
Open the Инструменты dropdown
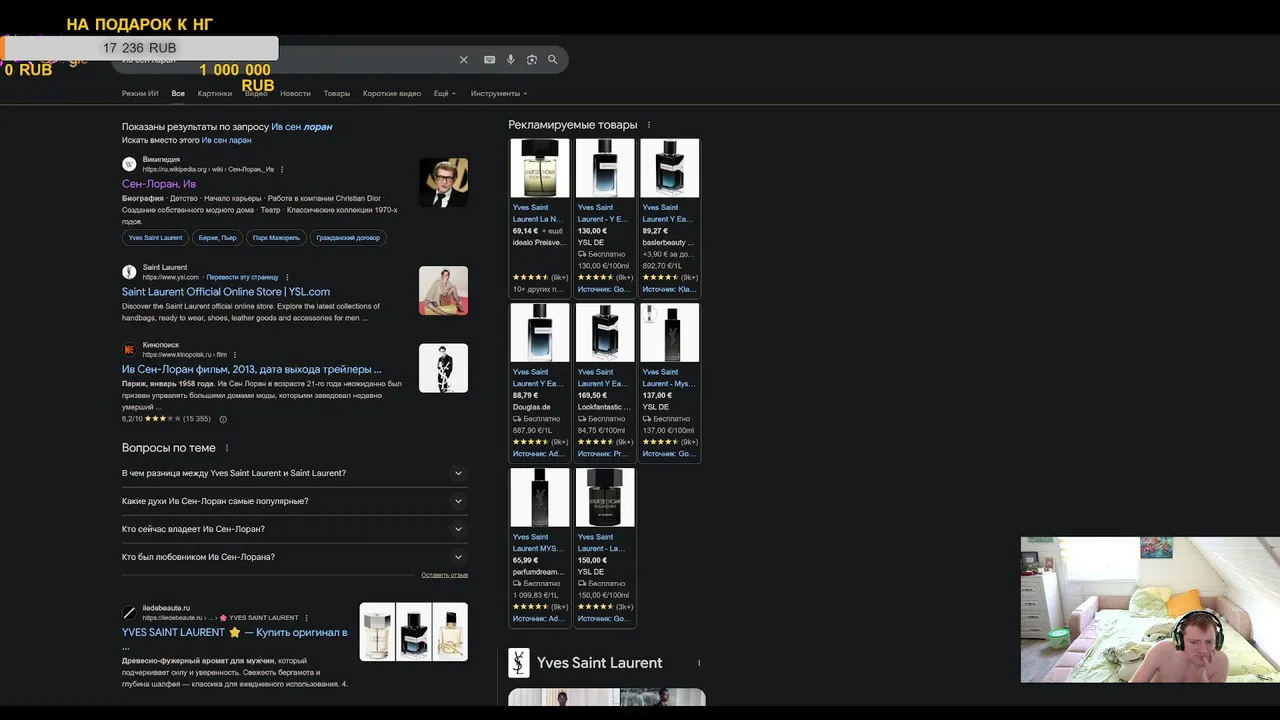pyautogui.click(x=499, y=93)
